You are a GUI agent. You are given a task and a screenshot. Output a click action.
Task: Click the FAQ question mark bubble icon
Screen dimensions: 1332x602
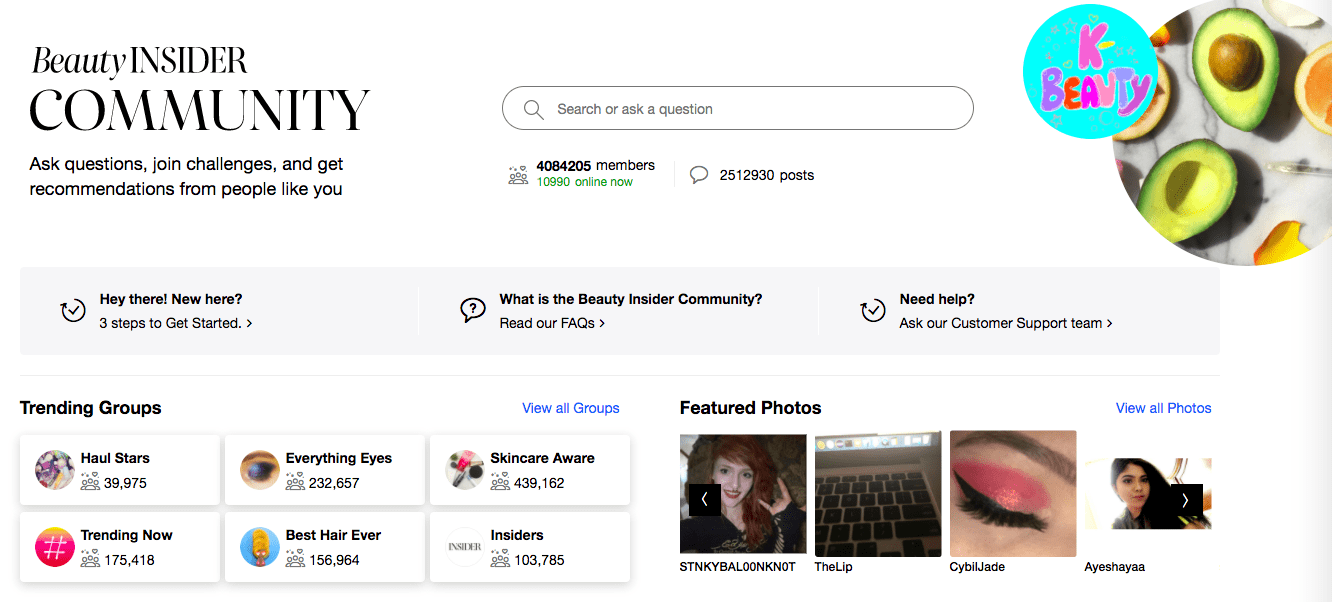point(473,311)
